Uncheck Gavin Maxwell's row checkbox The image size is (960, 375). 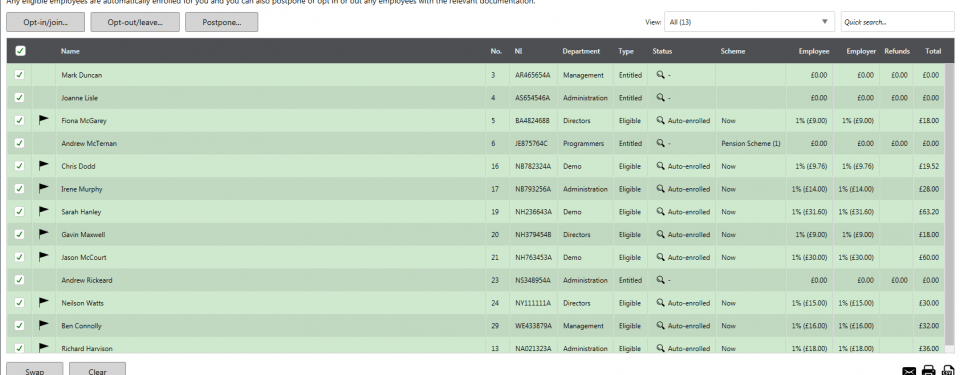coord(20,234)
